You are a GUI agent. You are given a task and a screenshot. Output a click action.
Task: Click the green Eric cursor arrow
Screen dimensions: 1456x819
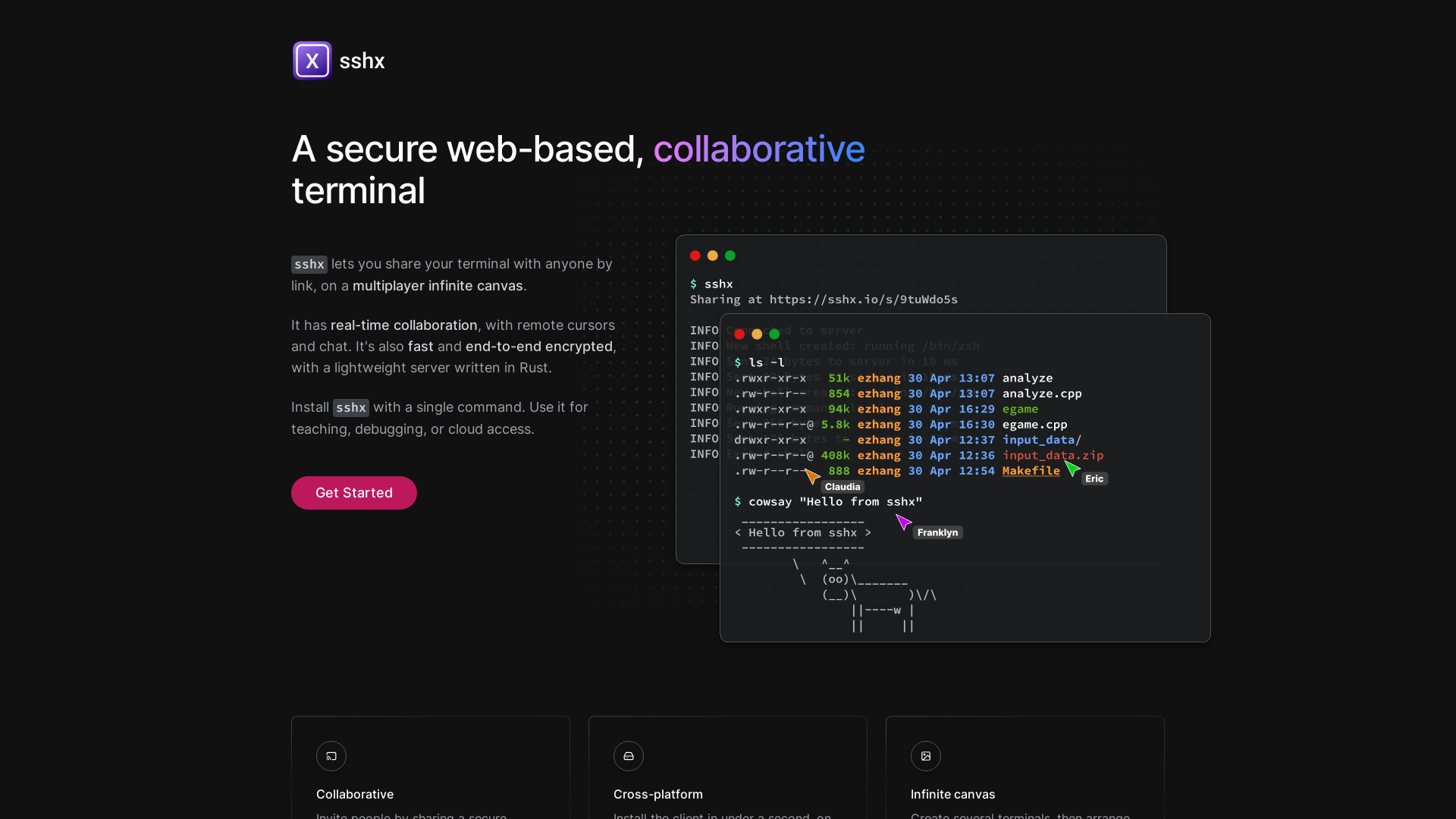(x=1072, y=468)
